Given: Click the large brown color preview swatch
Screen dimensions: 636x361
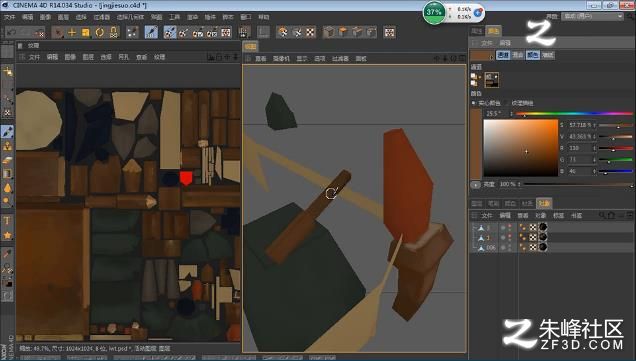Looking at the screenshot, I should [475, 143].
